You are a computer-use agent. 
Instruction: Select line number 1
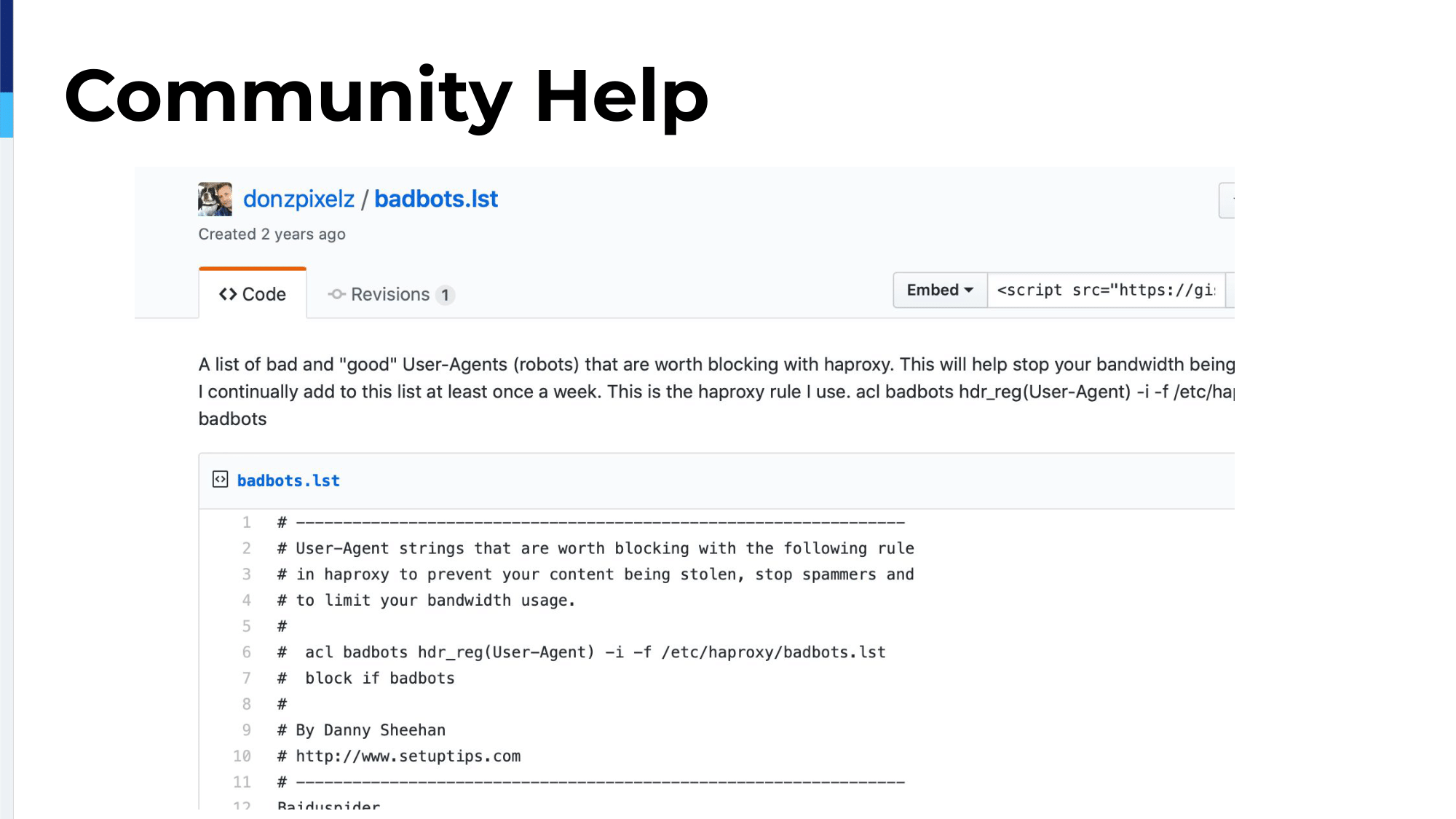[x=247, y=522]
